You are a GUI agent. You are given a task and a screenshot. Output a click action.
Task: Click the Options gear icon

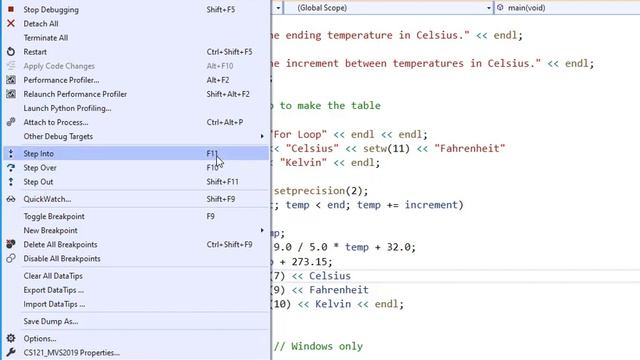click(11, 338)
